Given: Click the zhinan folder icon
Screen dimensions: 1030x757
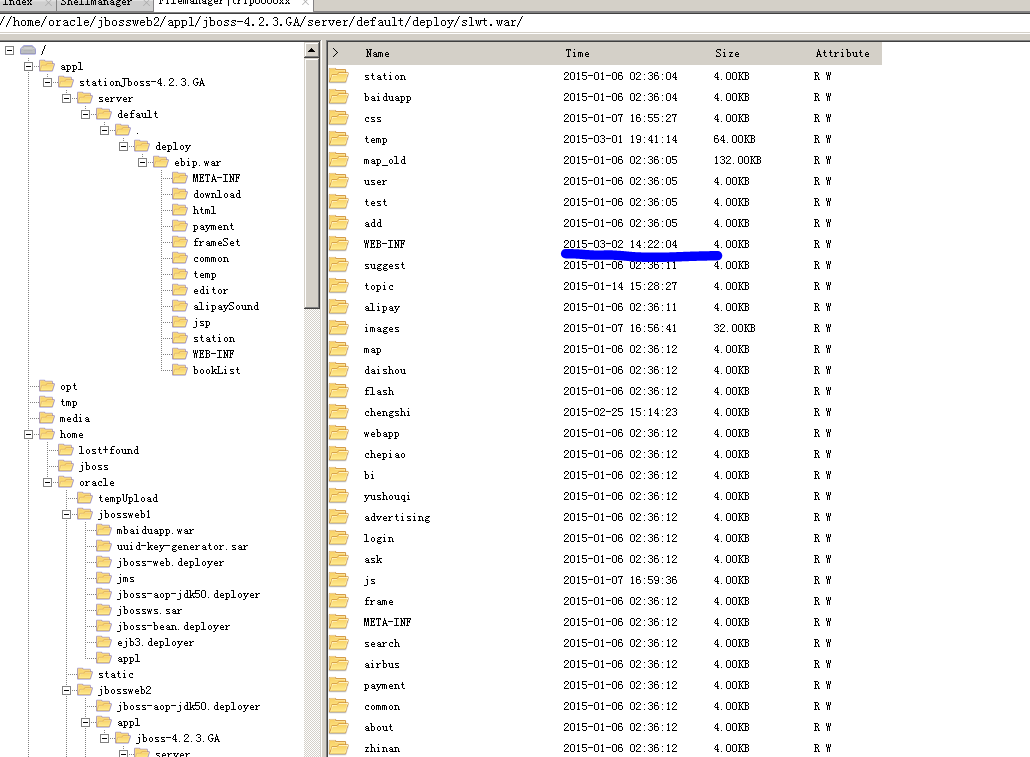Looking at the screenshot, I should point(339,748).
